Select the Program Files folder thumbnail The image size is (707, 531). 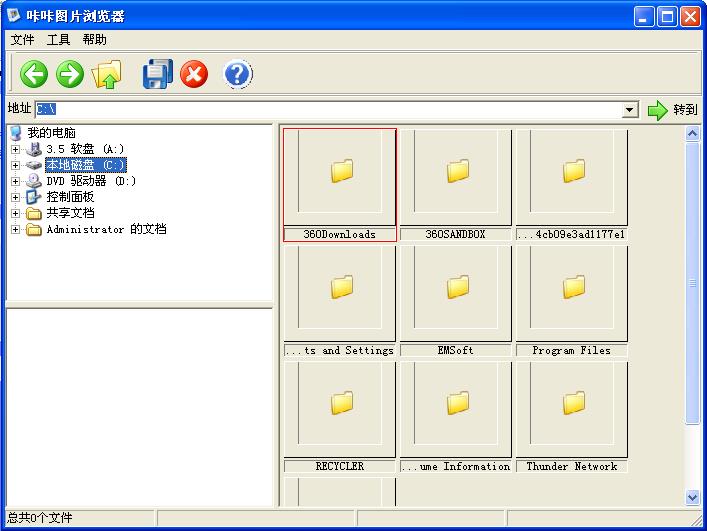[572, 293]
